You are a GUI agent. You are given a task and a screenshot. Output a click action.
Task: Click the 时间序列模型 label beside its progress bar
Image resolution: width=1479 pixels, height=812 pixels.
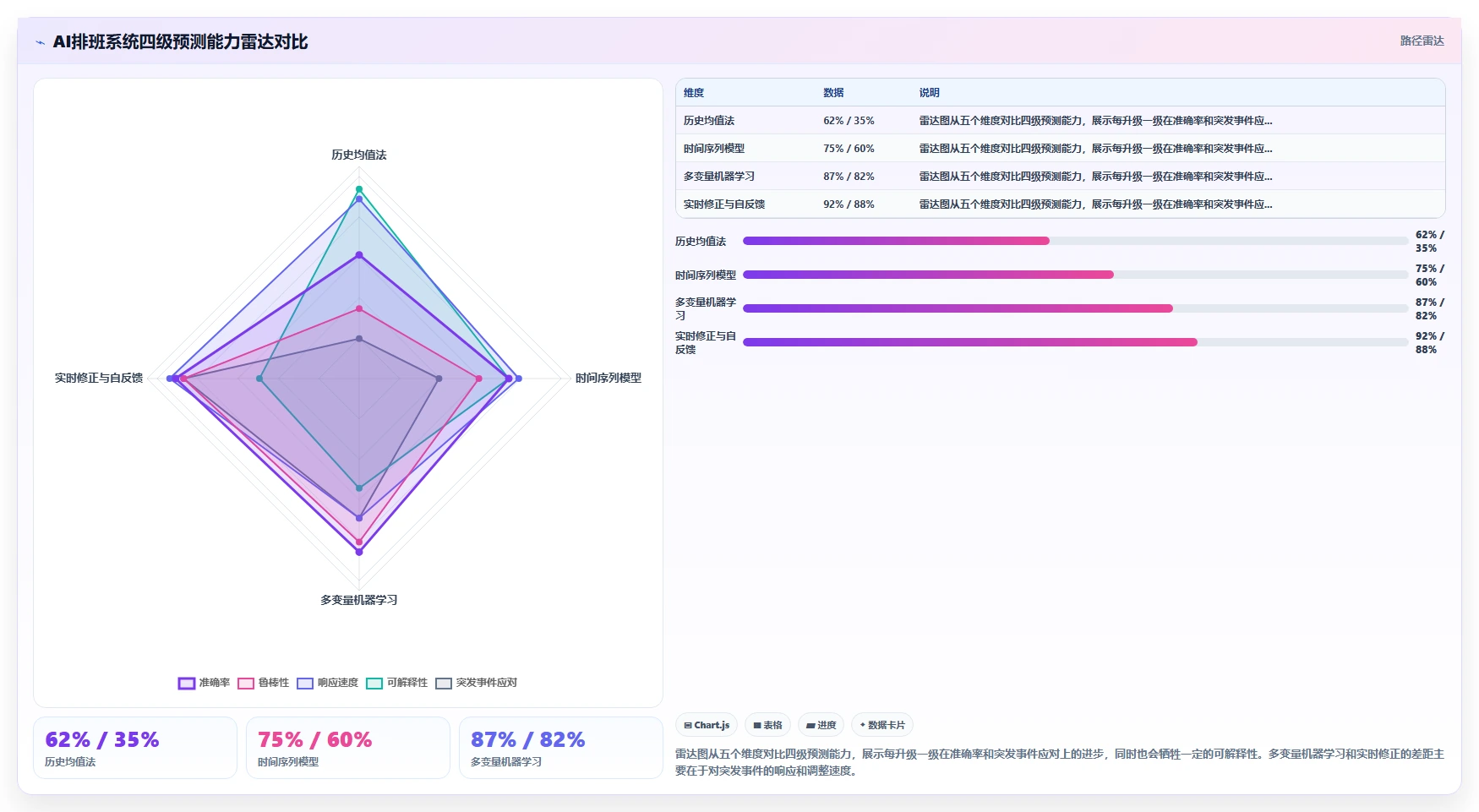pyautogui.click(x=706, y=275)
